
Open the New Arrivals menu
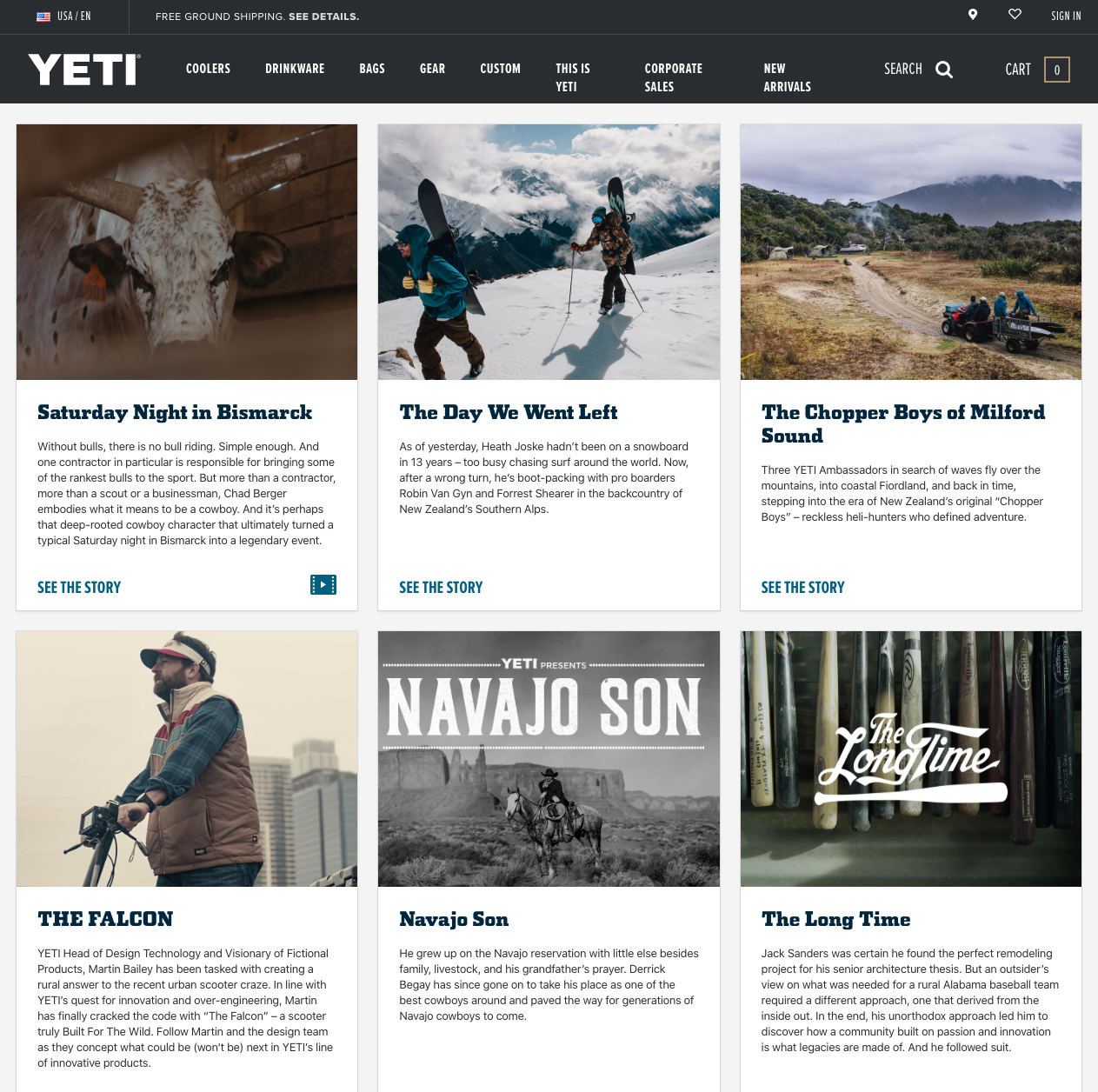[787, 77]
